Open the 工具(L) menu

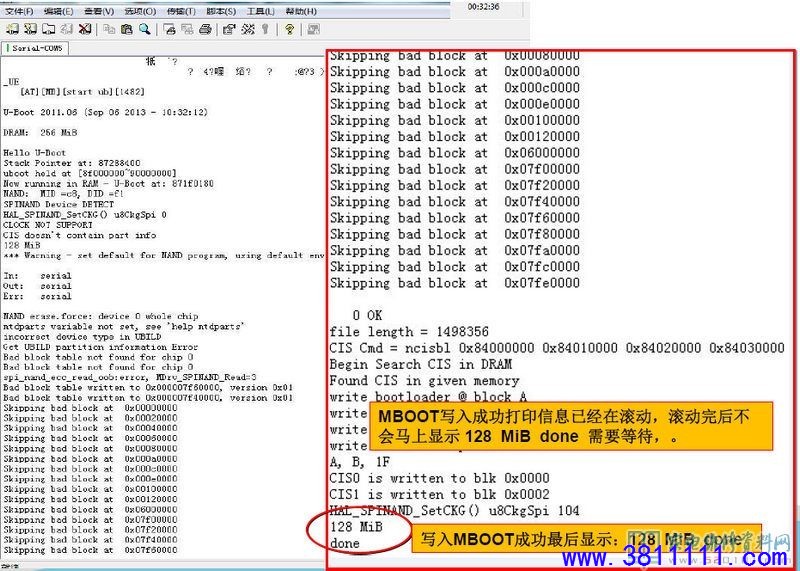coord(261,11)
